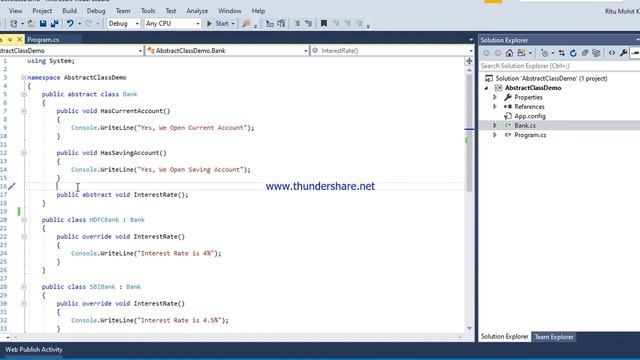Click the split editor icon above scrollbar
640x360 pixels.
coord(469,61)
